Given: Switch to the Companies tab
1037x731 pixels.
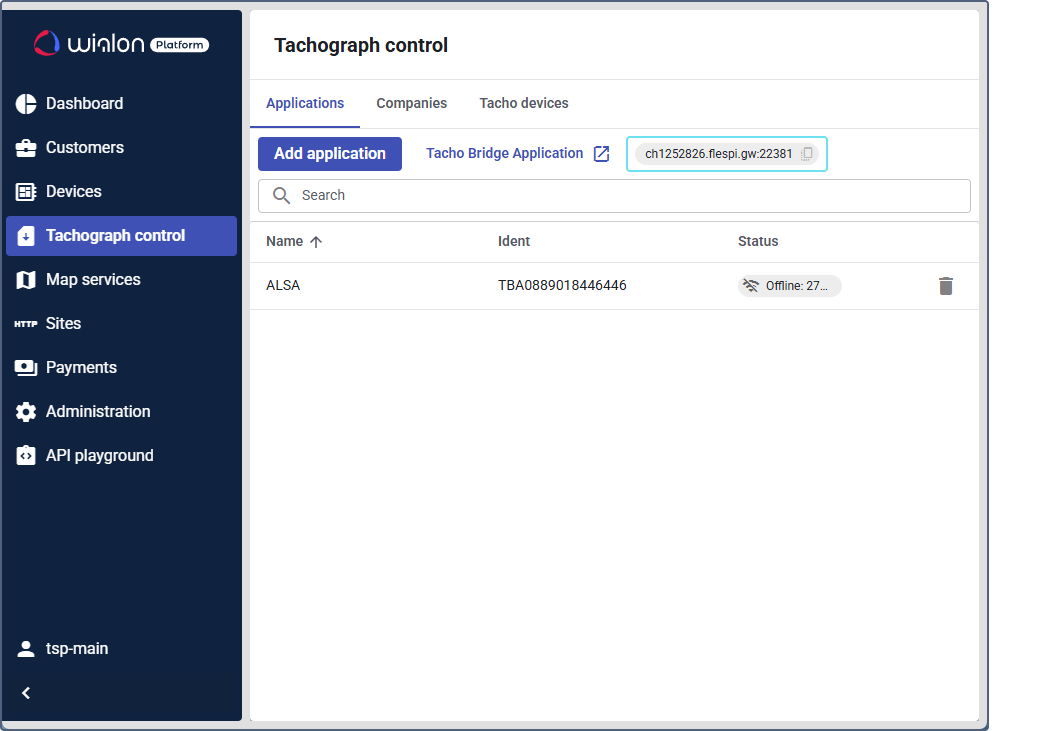Looking at the screenshot, I should (x=411, y=104).
